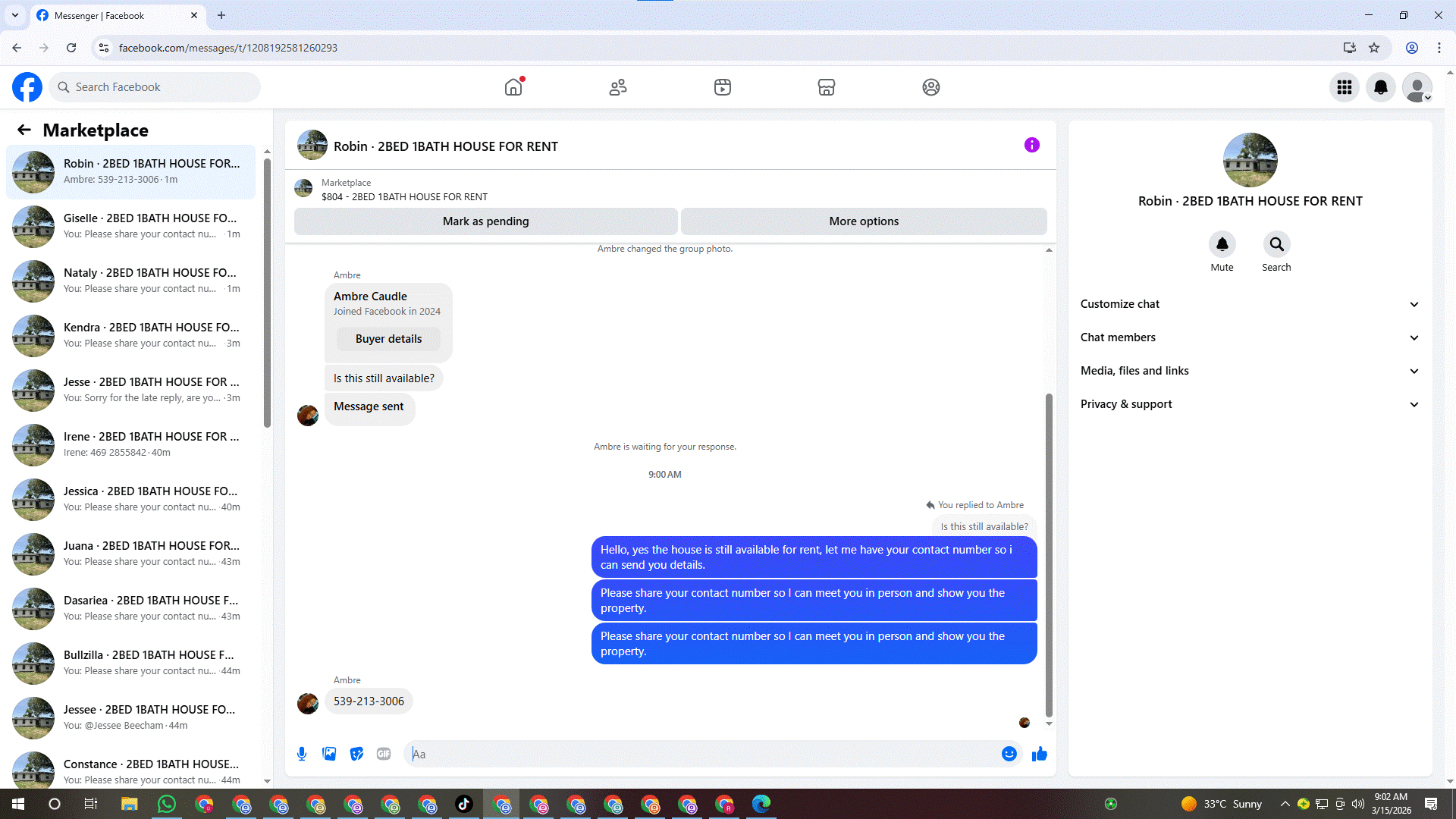This screenshot has height=819, width=1456.
Task: Choose a sticker icon
Action: (x=356, y=754)
